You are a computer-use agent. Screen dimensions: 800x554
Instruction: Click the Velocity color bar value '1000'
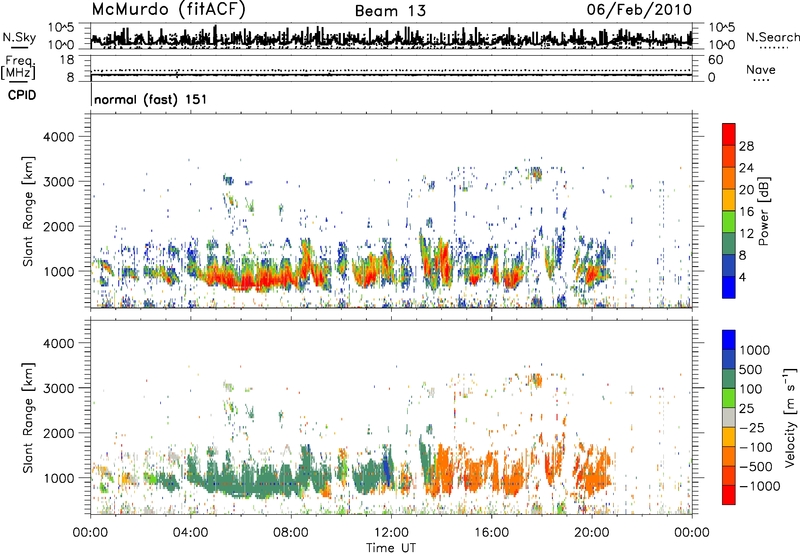coord(754,350)
